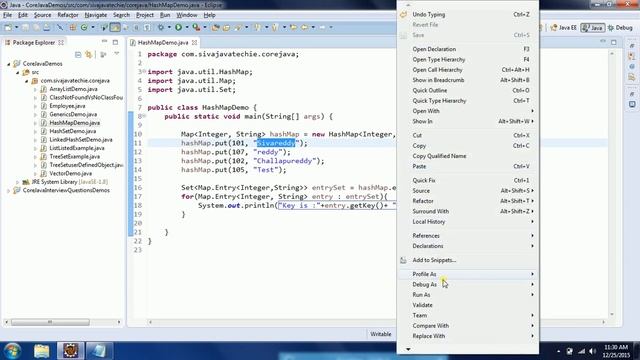This screenshot has height=360, width=640.
Task: Close the HashMapDemo.java editor tab
Action: (x=195, y=42)
